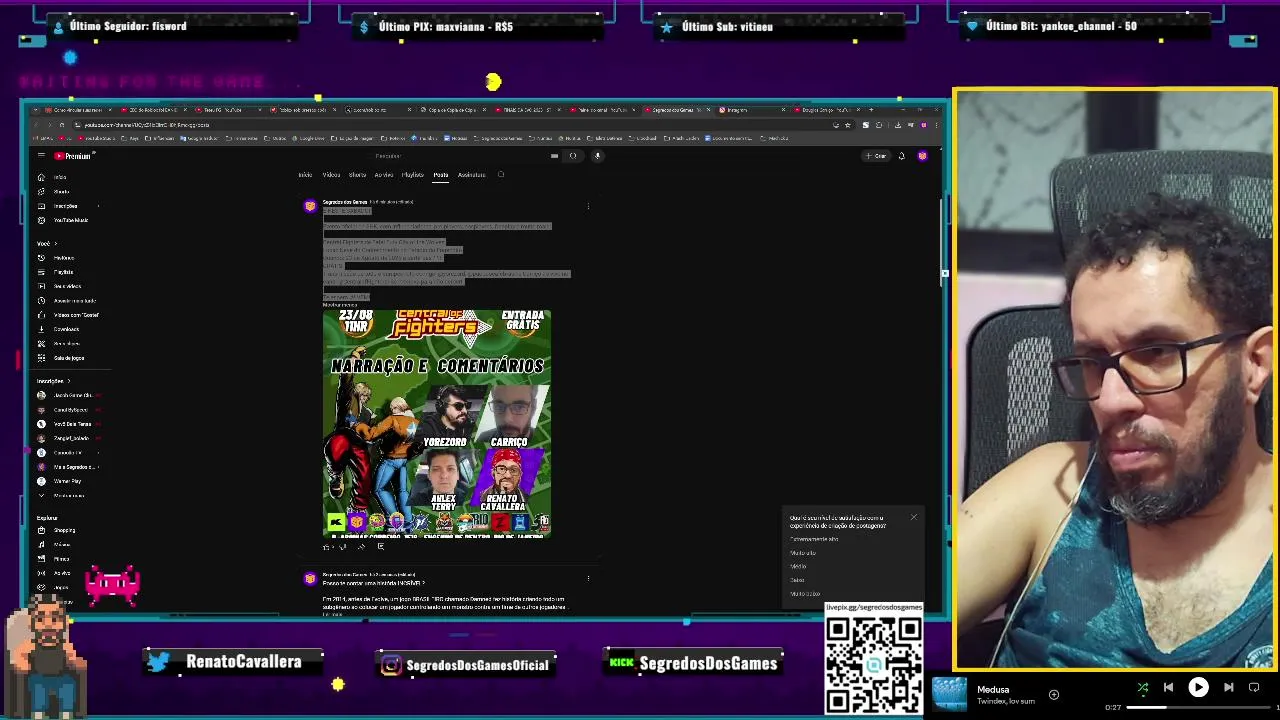
Task: Switch to channel Shorts tab
Action: click(x=357, y=175)
